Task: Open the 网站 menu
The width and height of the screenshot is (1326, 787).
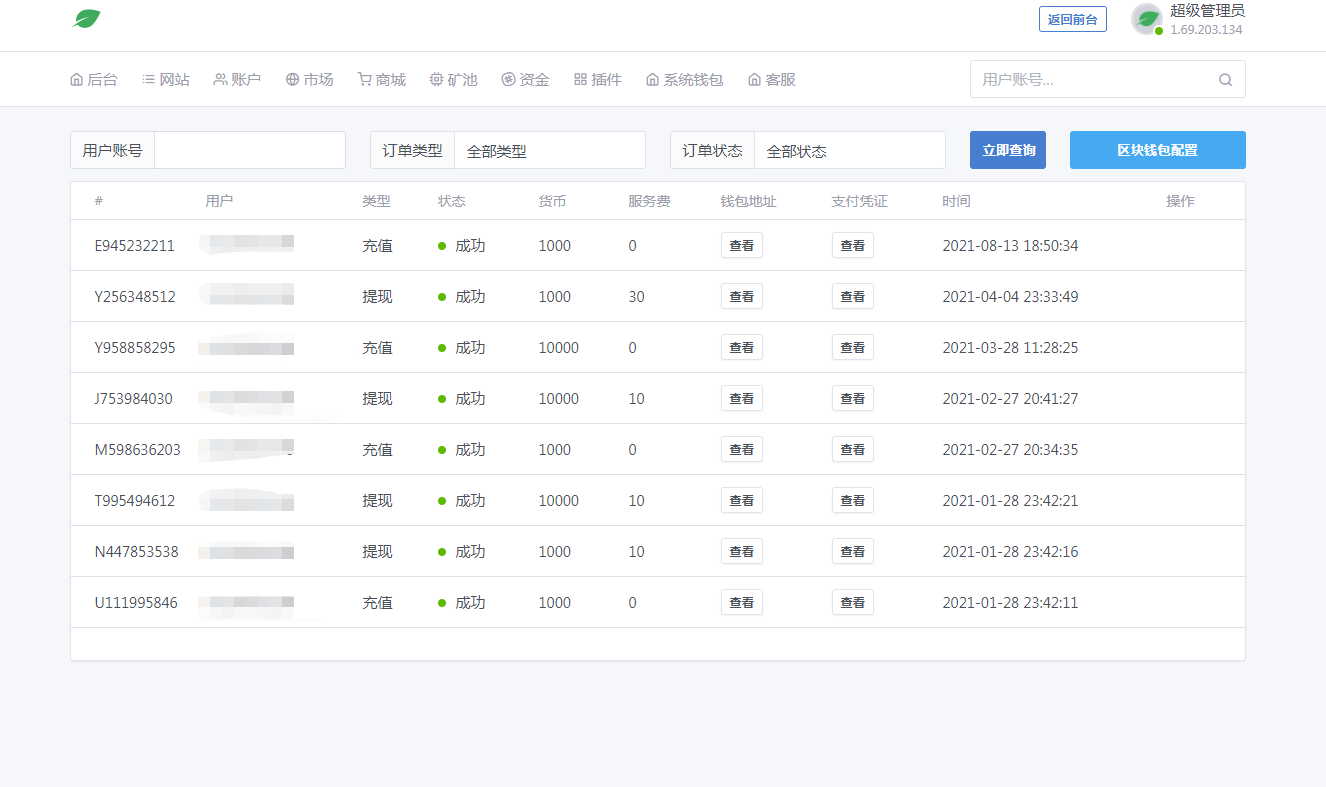Action: [x=166, y=79]
